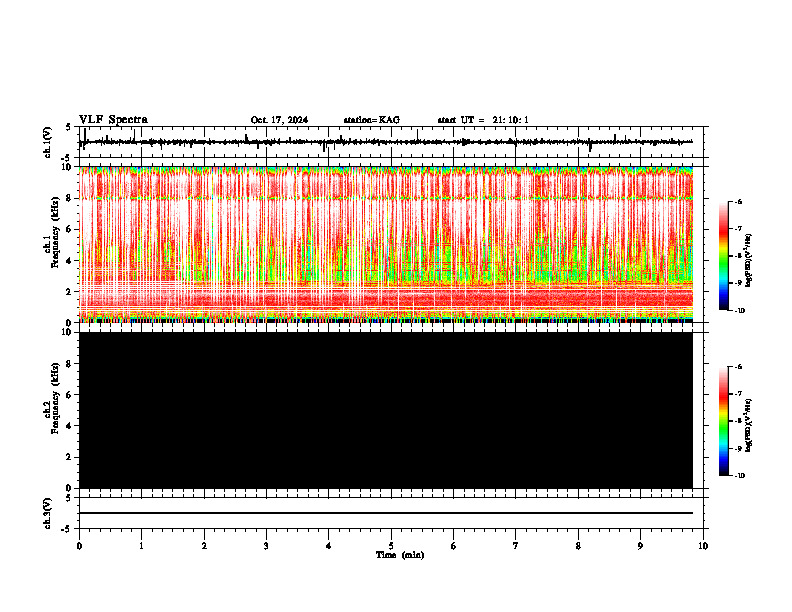Click inside the ch.1 colored spectrogram panel
Image resolution: width=792 pixels, height=612 pixels.
click(x=386, y=244)
